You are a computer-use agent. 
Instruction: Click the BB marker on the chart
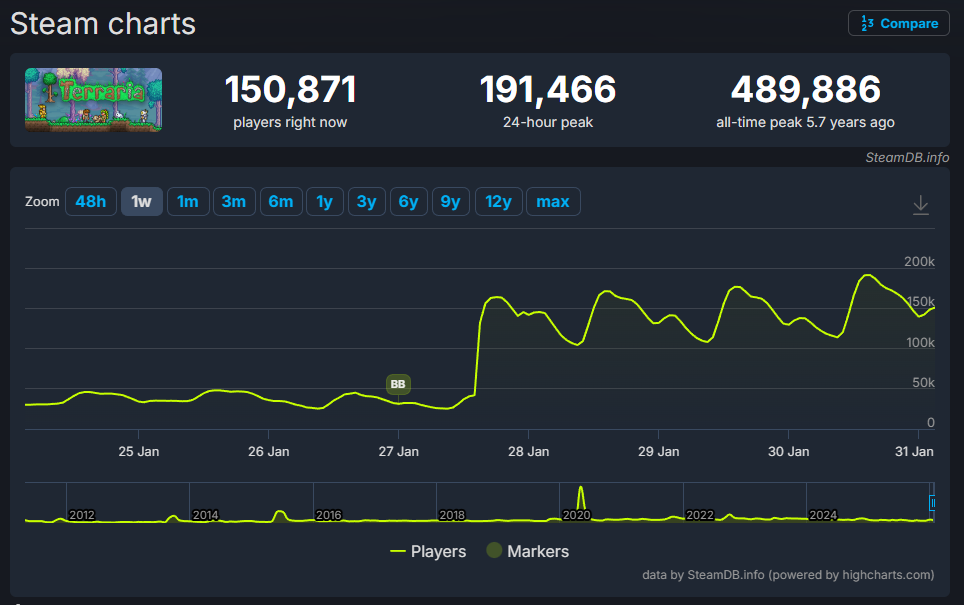pos(397,384)
